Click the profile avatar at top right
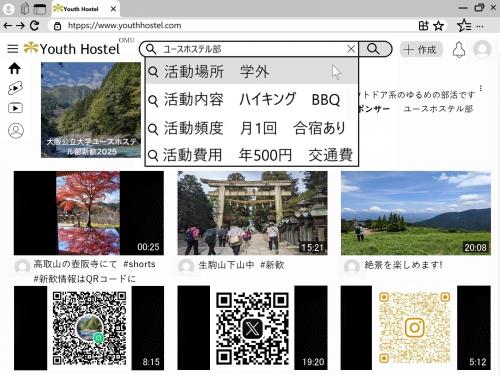The image size is (500, 375). (482, 49)
